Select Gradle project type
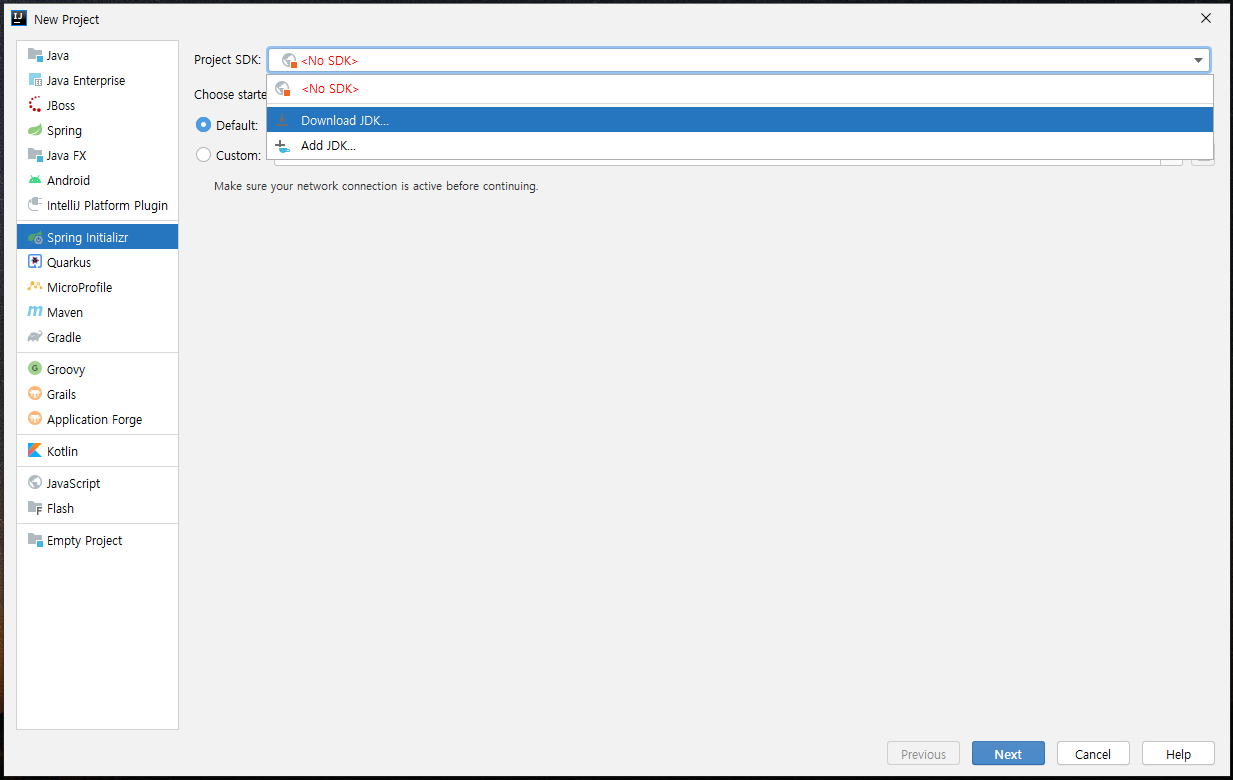This screenshot has width=1233, height=780. 97,337
